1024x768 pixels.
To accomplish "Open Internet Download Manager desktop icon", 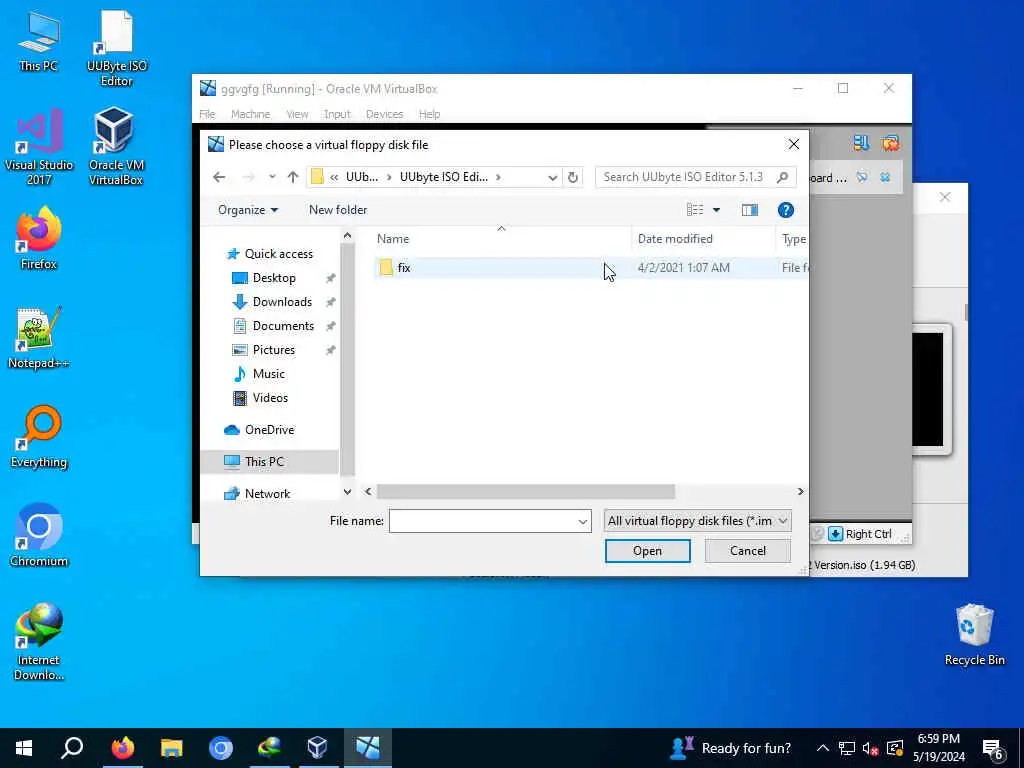I will point(39,642).
